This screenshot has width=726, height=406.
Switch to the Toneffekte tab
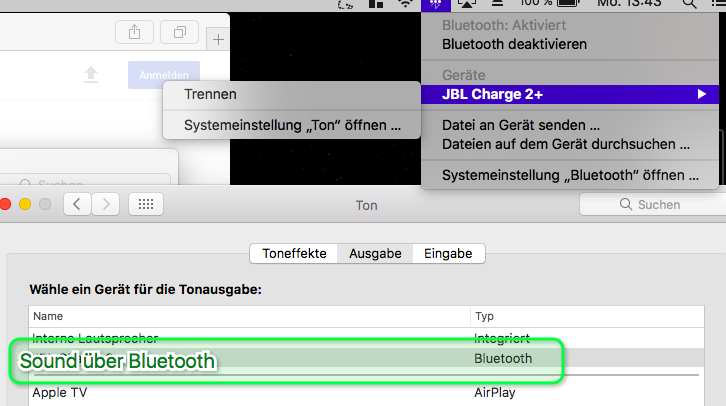[294, 254]
